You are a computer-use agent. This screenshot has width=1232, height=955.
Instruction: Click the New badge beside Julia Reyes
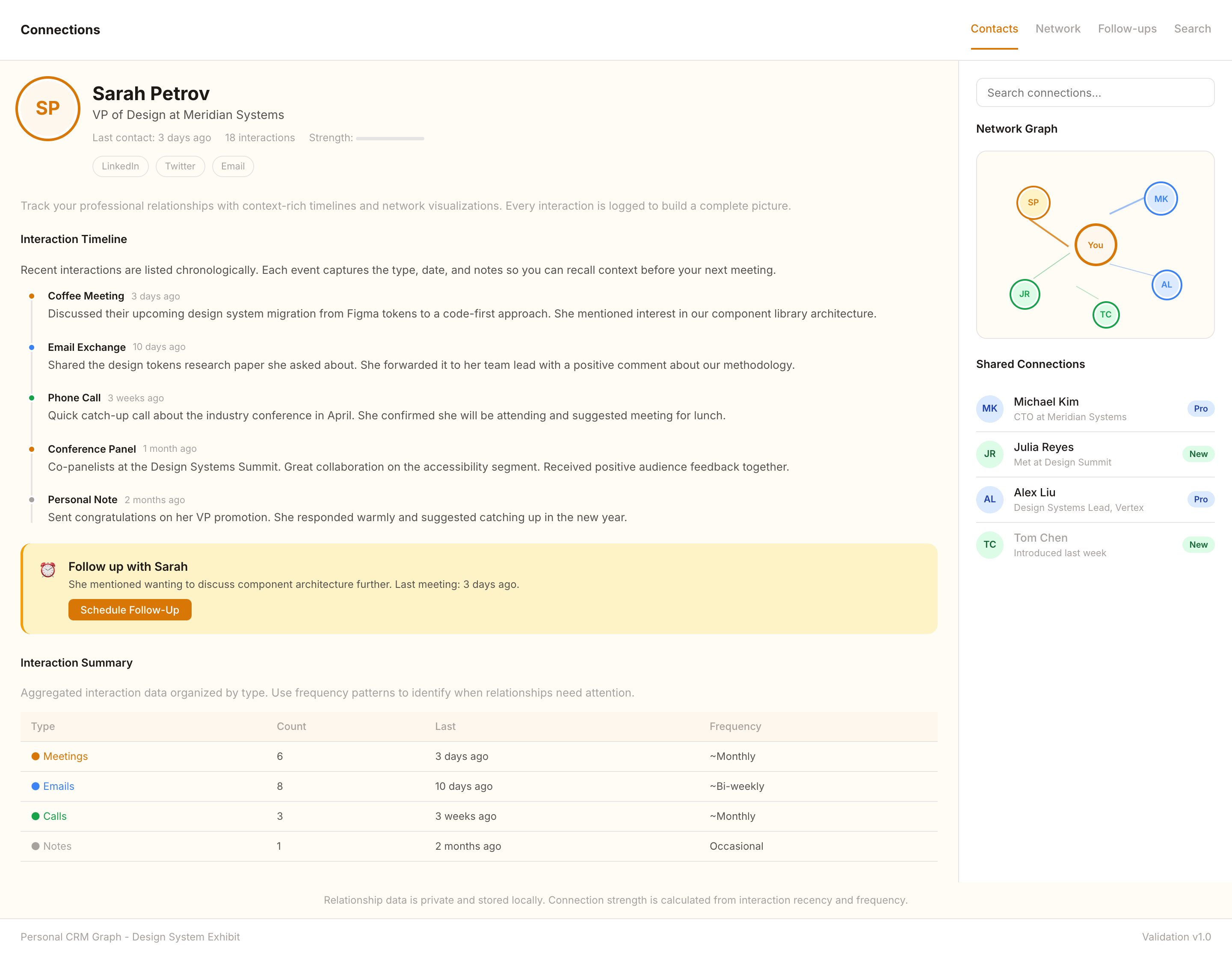click(1198, 454)
